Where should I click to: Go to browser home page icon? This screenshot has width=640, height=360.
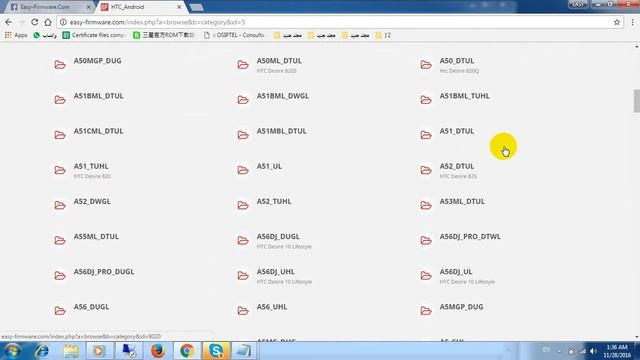(48, 22)
